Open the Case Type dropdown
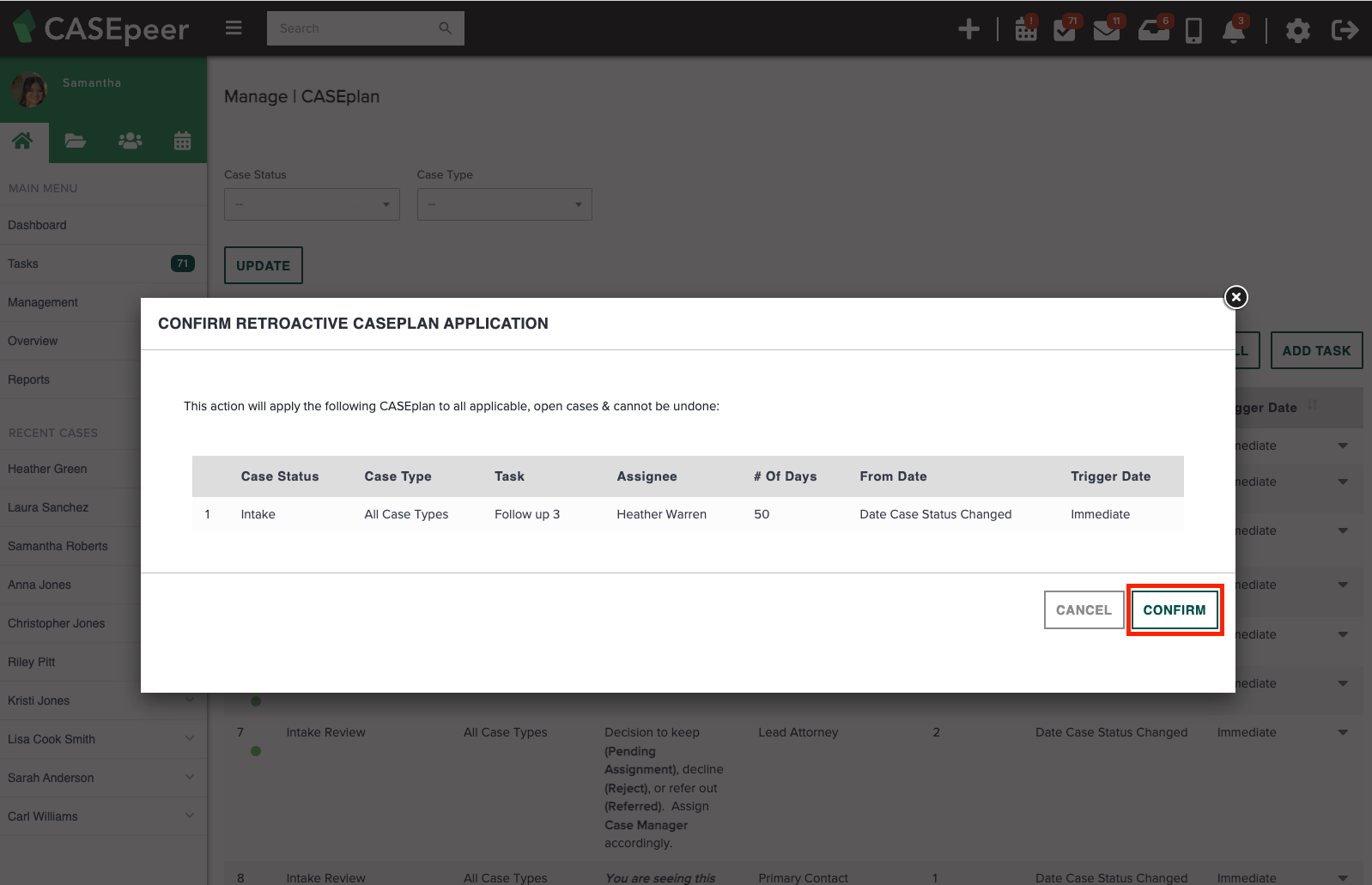 coord(505,204)
